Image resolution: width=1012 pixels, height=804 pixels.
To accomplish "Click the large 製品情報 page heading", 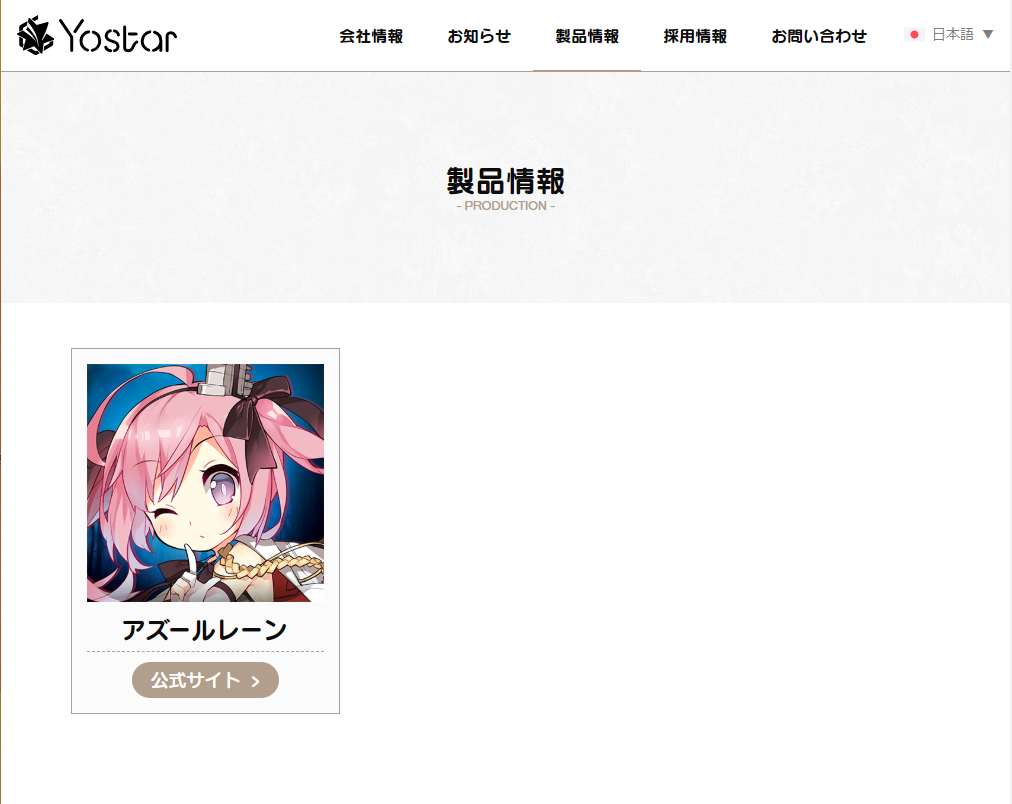I will (505, 181).
